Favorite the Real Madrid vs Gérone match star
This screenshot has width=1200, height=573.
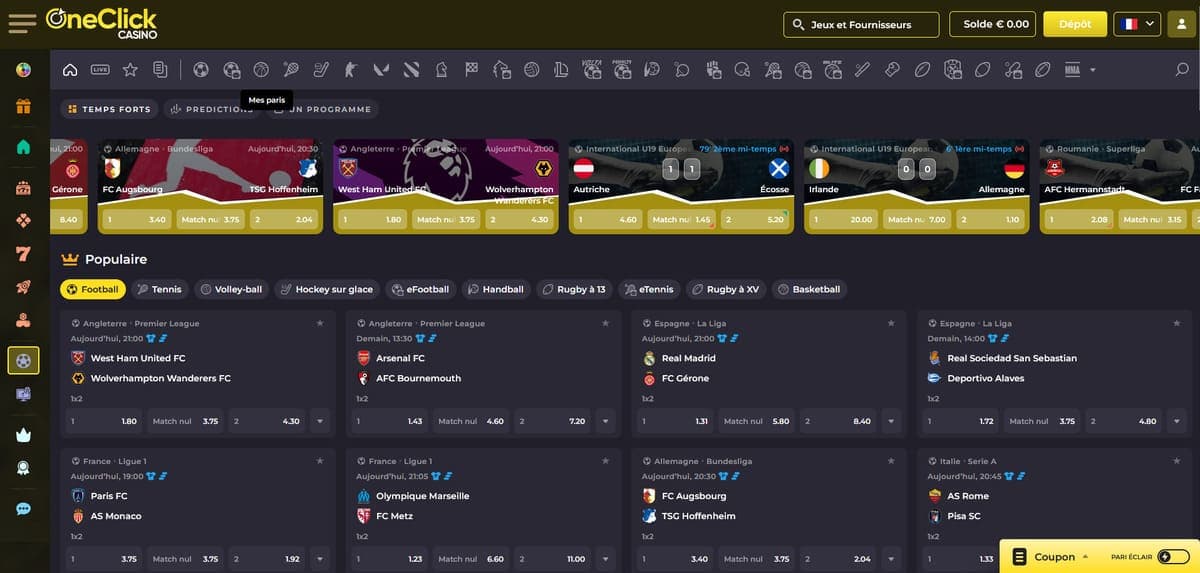point(891,323)
